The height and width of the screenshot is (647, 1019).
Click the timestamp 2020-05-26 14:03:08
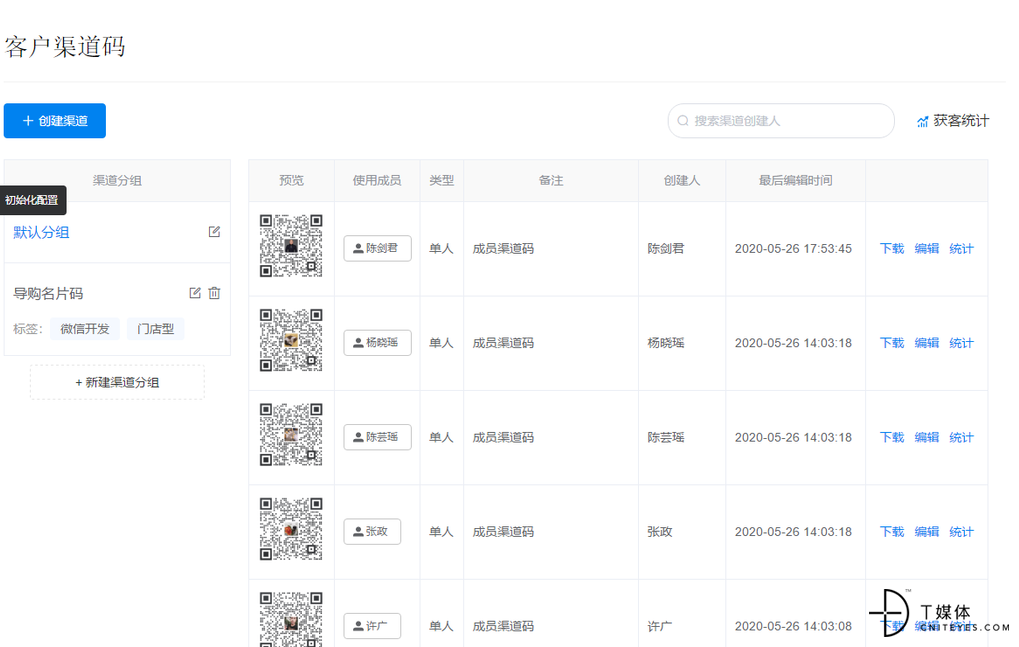click(x=793, y=626)
